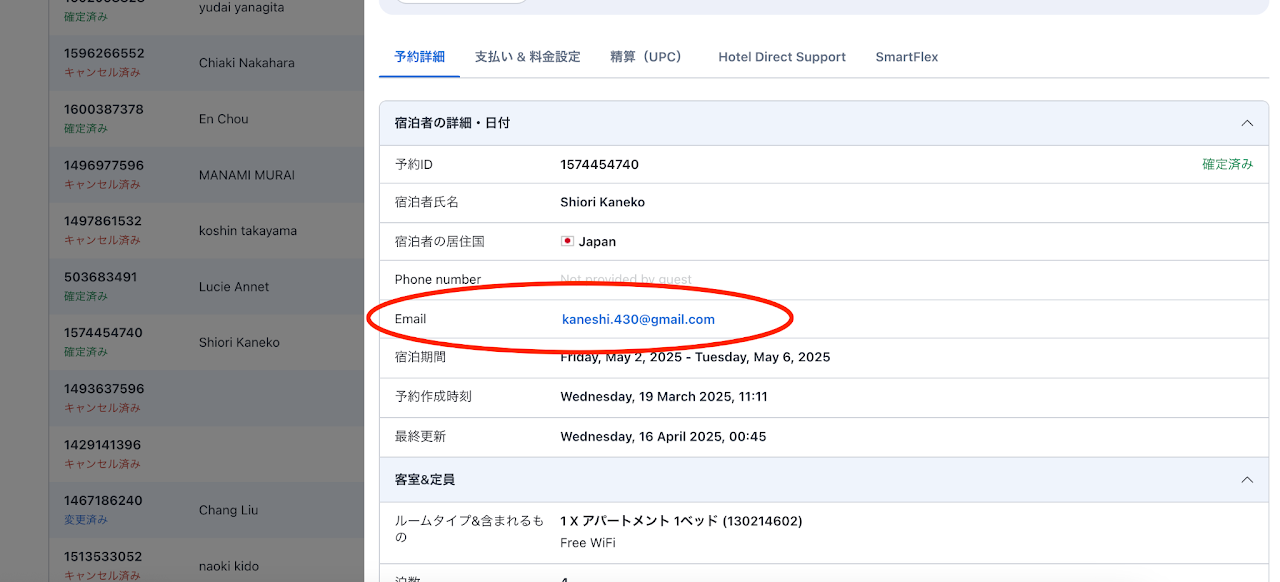Select MANAMI MURAI's reservation row
1280x582 pixels.
(x=246, y=175)
